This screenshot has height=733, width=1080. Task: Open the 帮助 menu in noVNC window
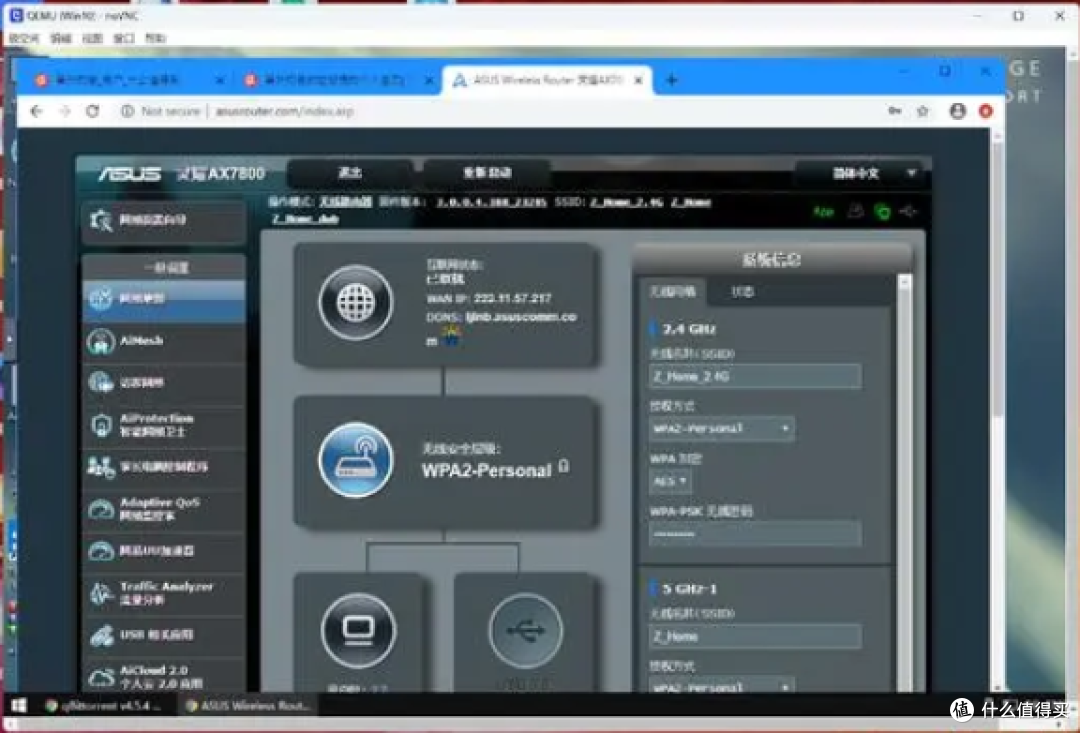tap(156, 38)
